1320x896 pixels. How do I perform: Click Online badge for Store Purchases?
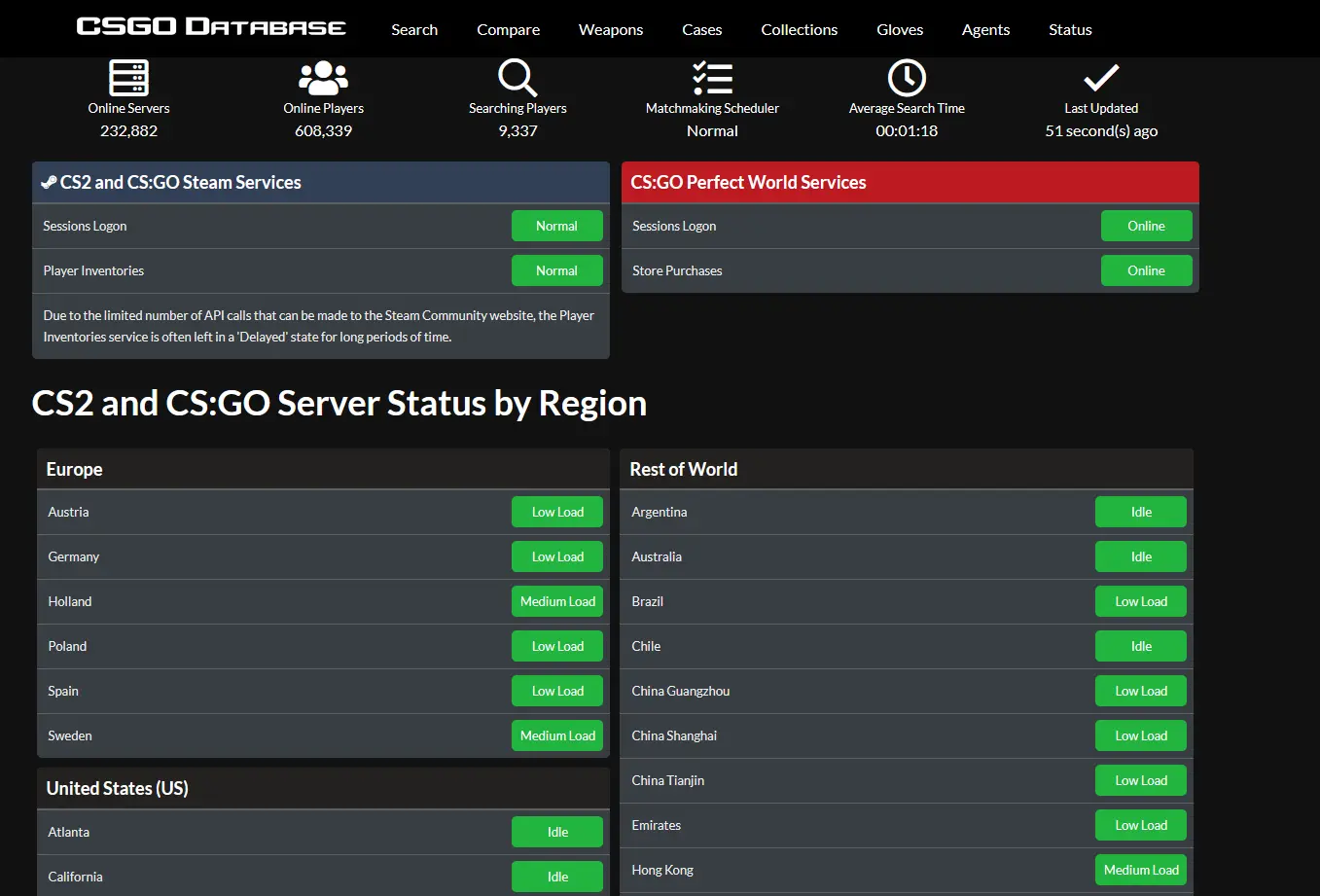click(1147, 270)
